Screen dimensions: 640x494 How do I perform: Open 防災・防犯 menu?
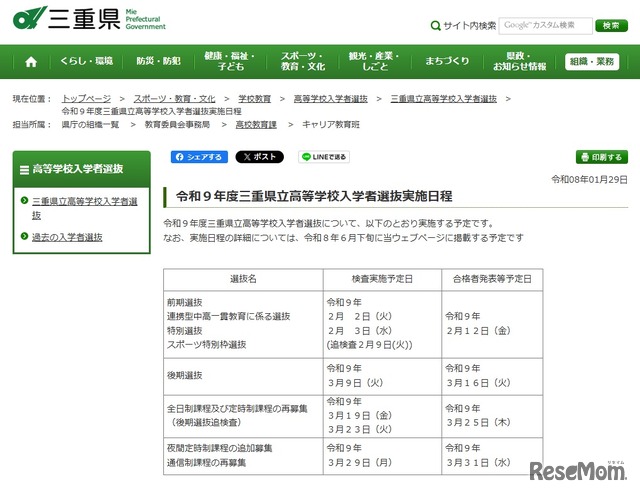(158, 61)
